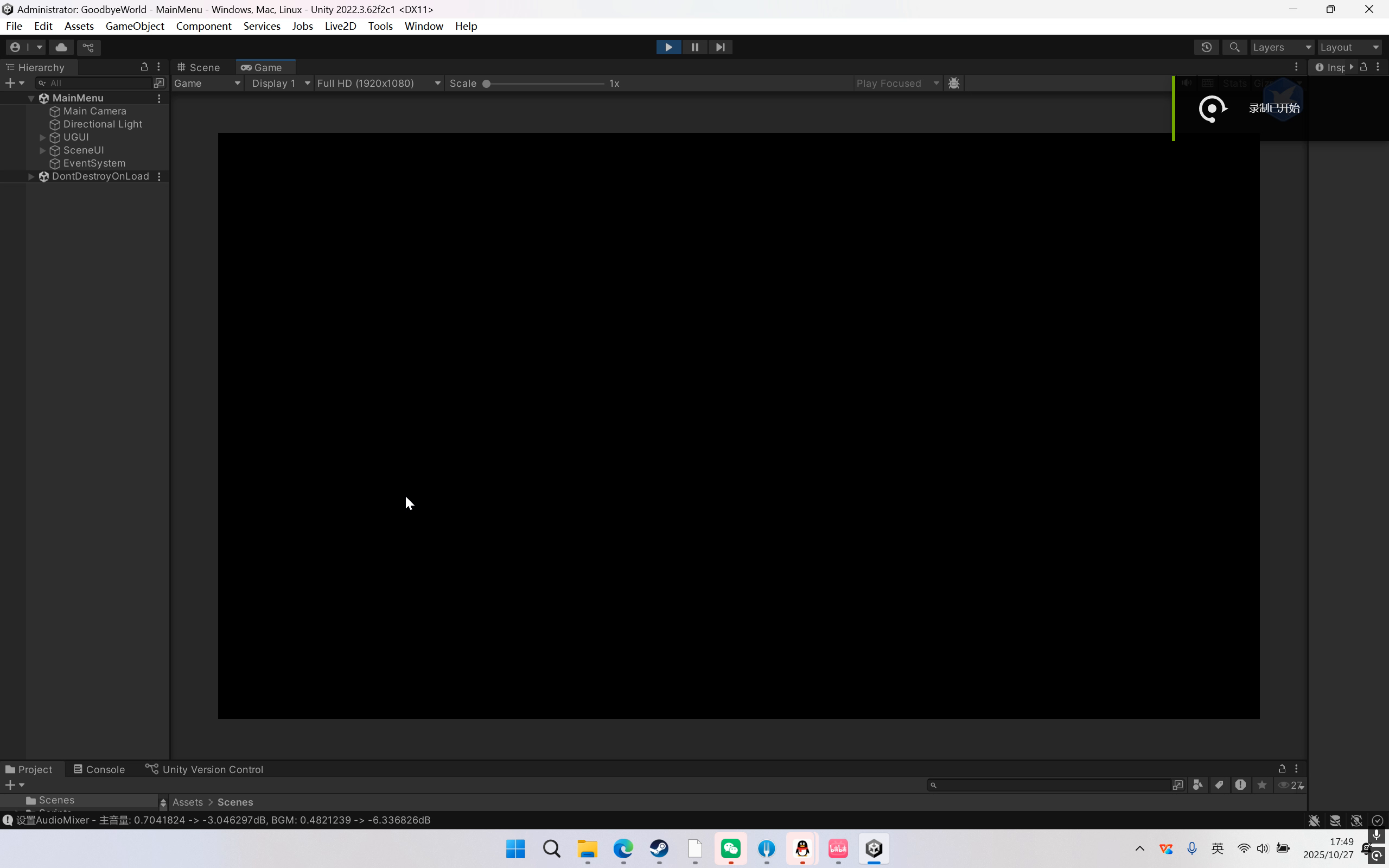Click the global search magnifier icon
Screen dimensions: 1389x868
(1234, 47)
